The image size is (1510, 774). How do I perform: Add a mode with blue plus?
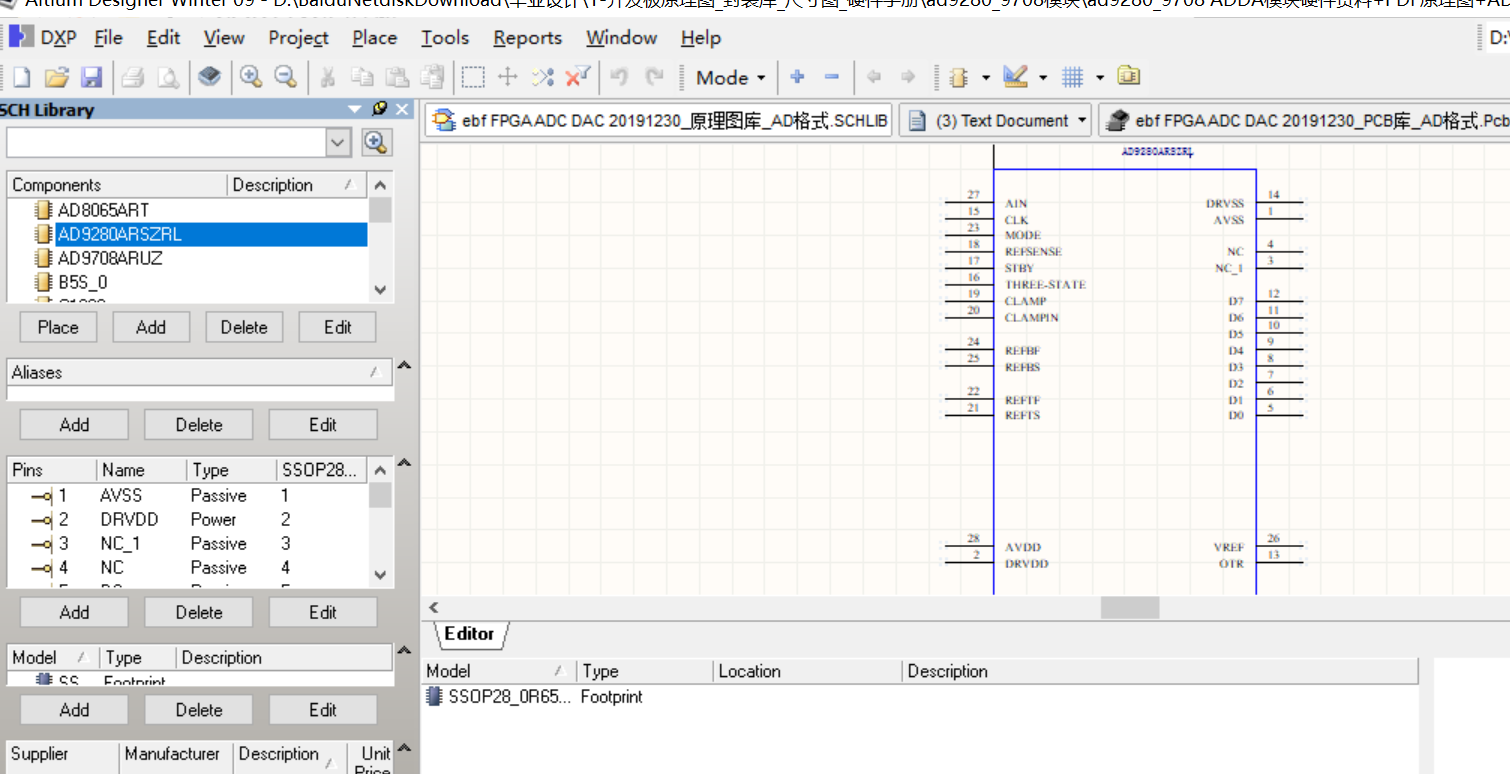click(x=797, y=77)
